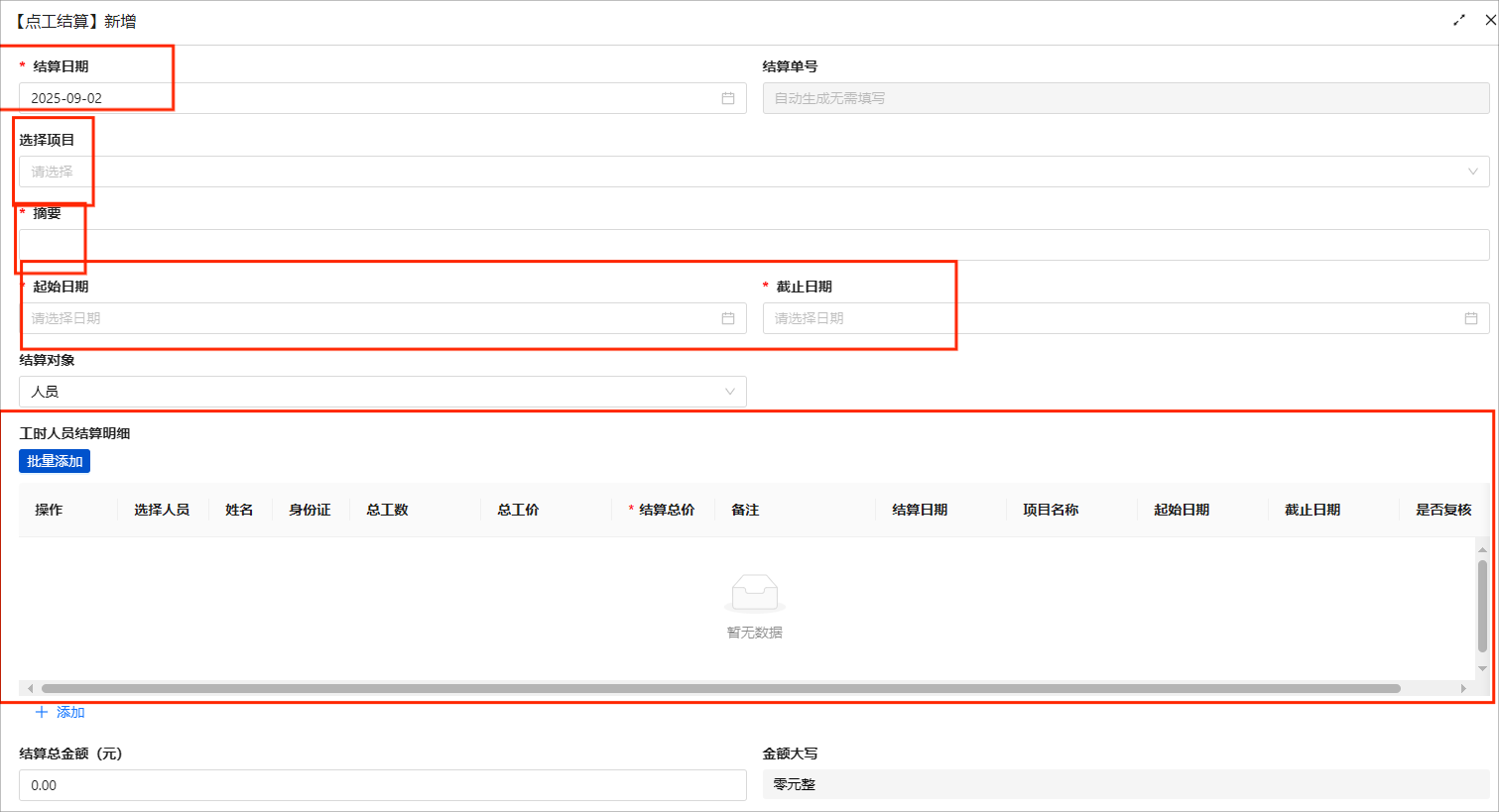Click the table's vertical scrollbar thumb
Image resolution: width=1499 pixels, height=812 pixels.
pos(1482,606)
